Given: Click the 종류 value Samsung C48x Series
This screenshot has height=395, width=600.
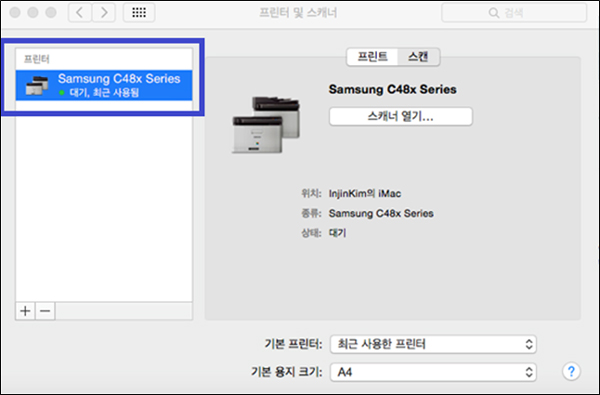Looking at the screenshot, I should [x=381, y=213].
